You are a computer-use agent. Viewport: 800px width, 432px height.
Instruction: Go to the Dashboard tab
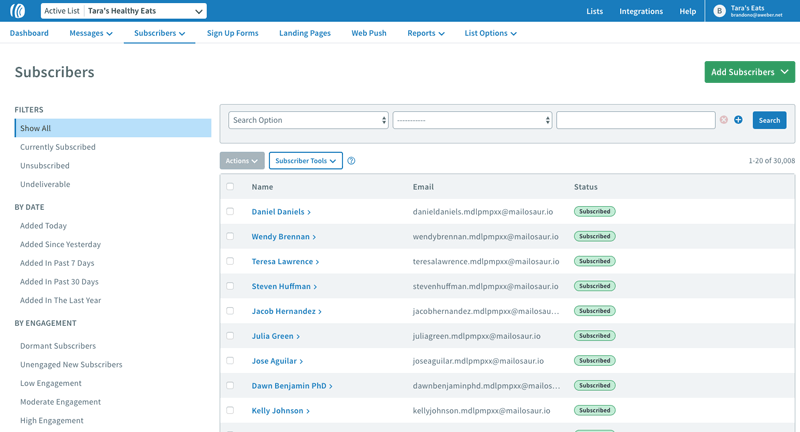tap(29, 33)
